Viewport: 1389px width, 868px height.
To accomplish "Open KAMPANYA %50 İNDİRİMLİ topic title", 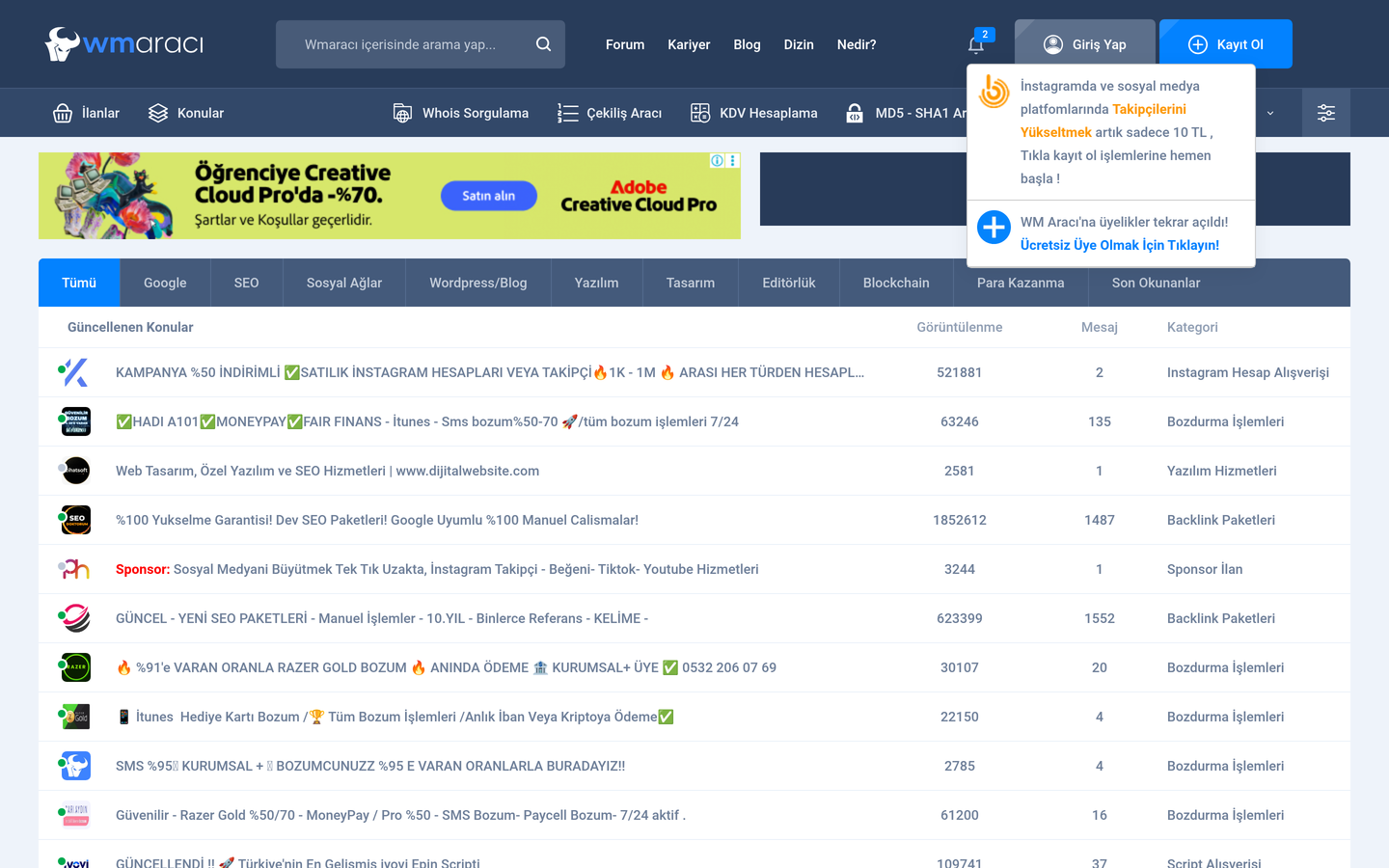I will 490,372.
